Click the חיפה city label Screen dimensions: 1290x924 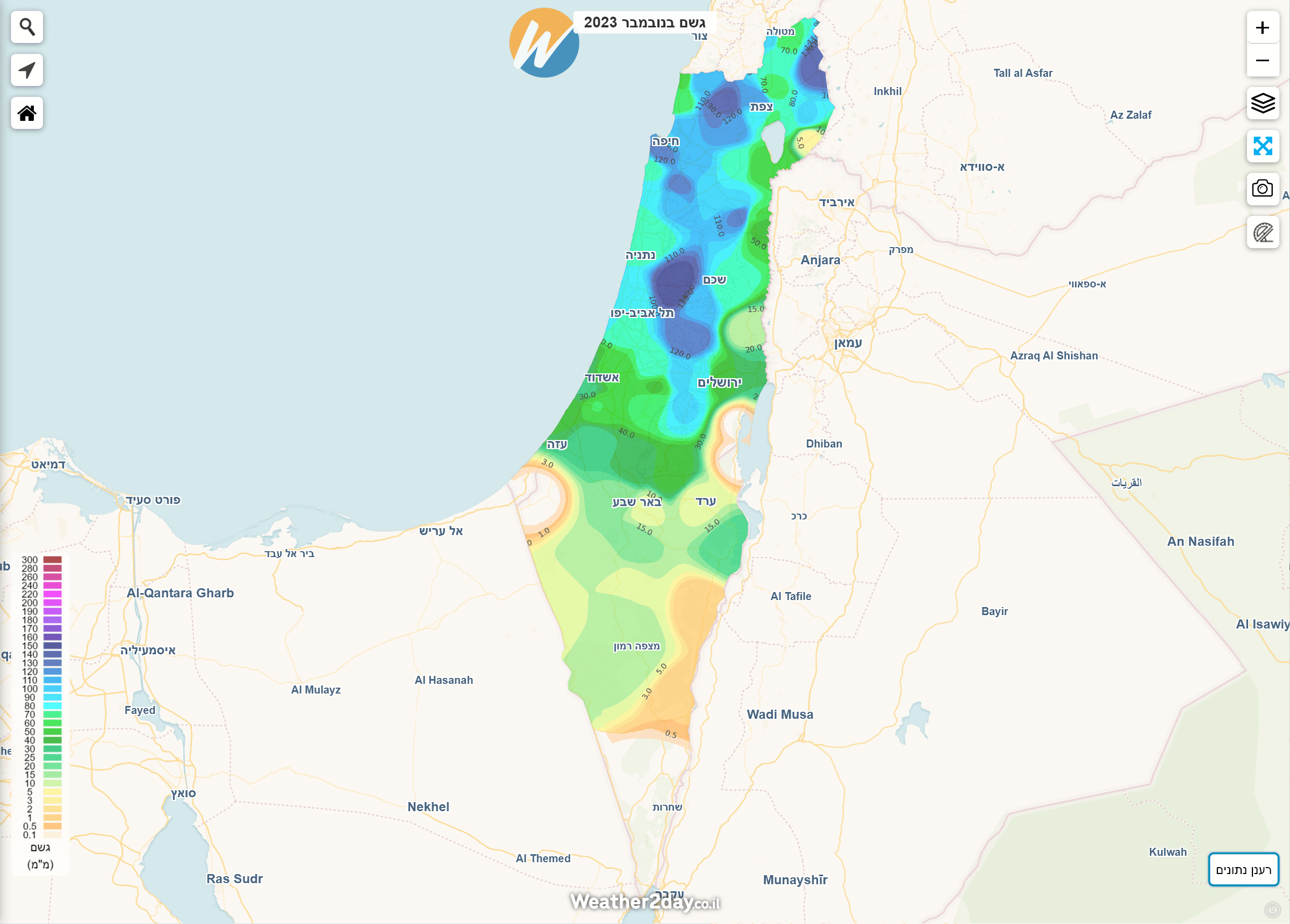pos(665,141)
